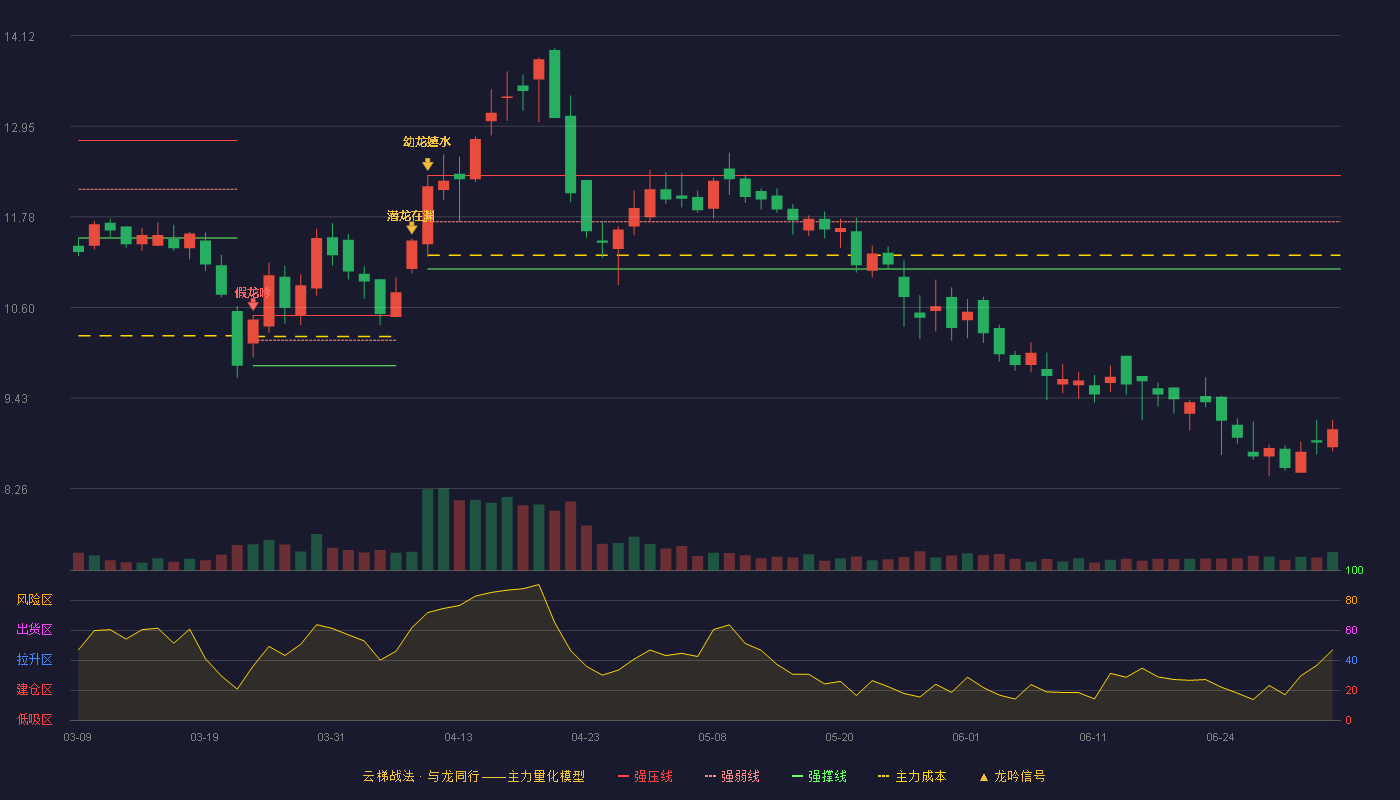Click the 03-31 date label
The width and height of the screenshot is (1400, 800).
[x=331, y=737]
